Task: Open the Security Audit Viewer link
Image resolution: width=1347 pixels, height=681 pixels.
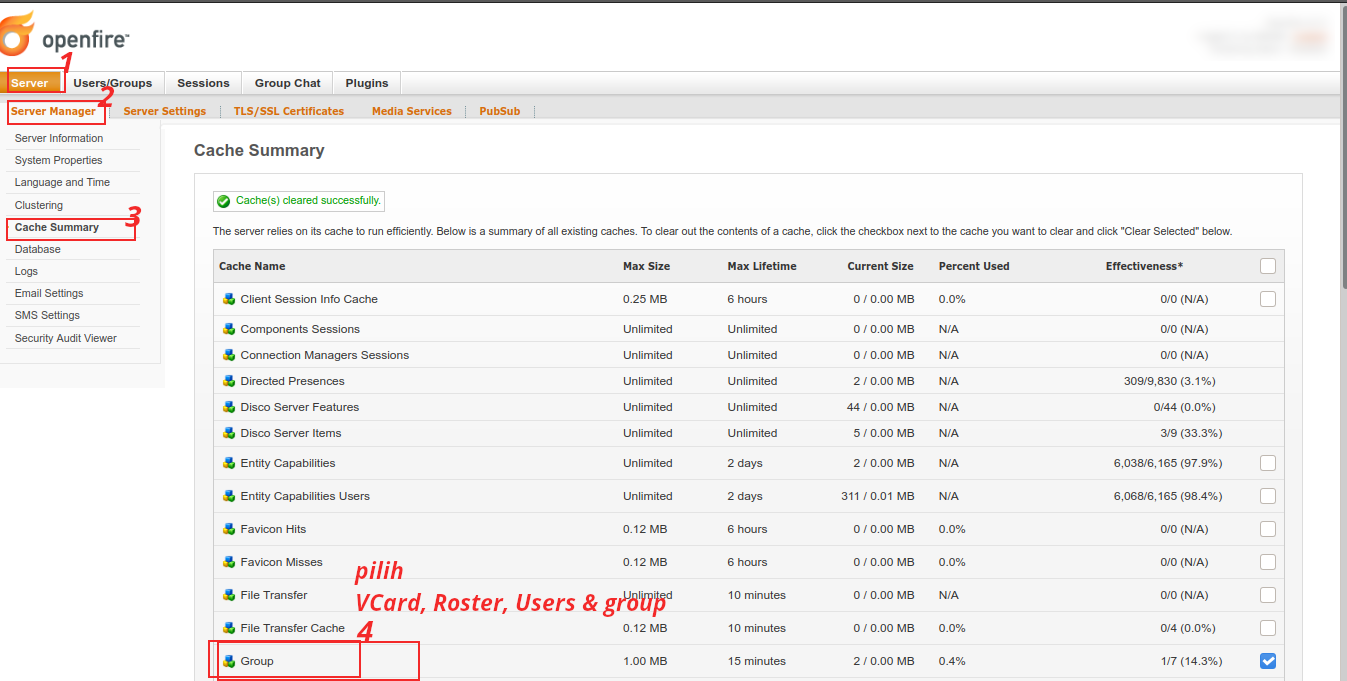Action: (66, 338)
